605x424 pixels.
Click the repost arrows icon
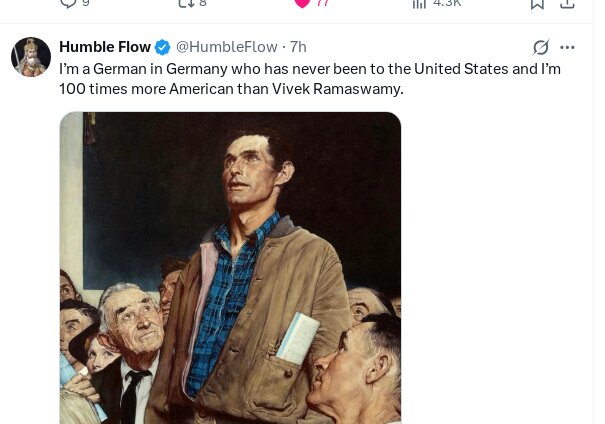click(185, 4)
